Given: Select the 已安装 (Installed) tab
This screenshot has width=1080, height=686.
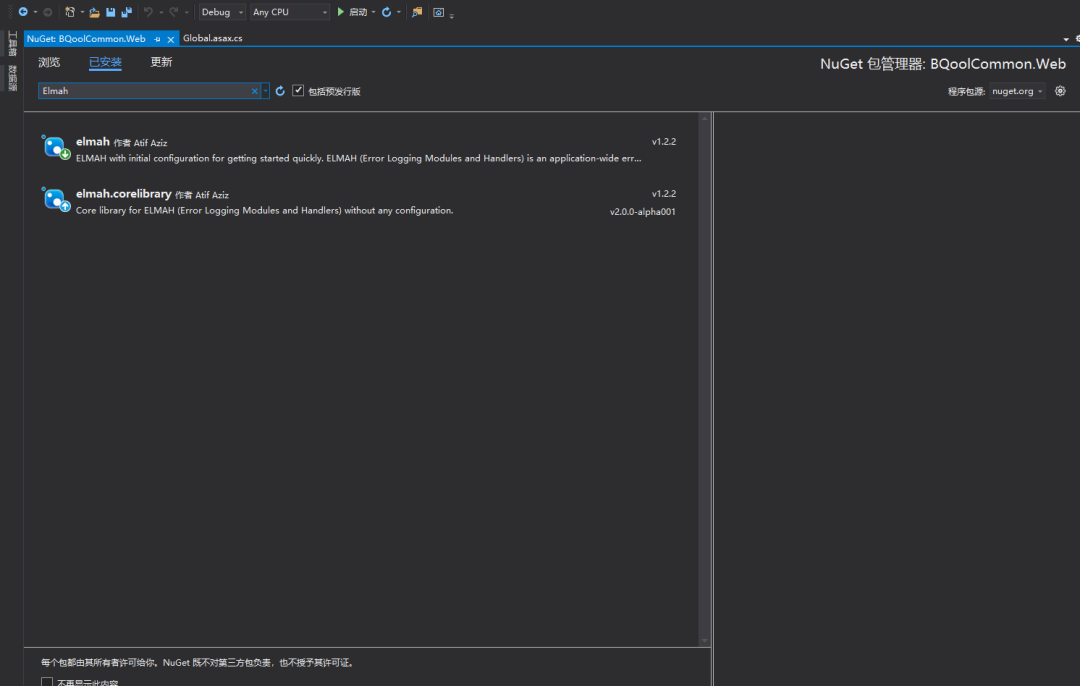Looking at the screenshot, I should point(105,63).
